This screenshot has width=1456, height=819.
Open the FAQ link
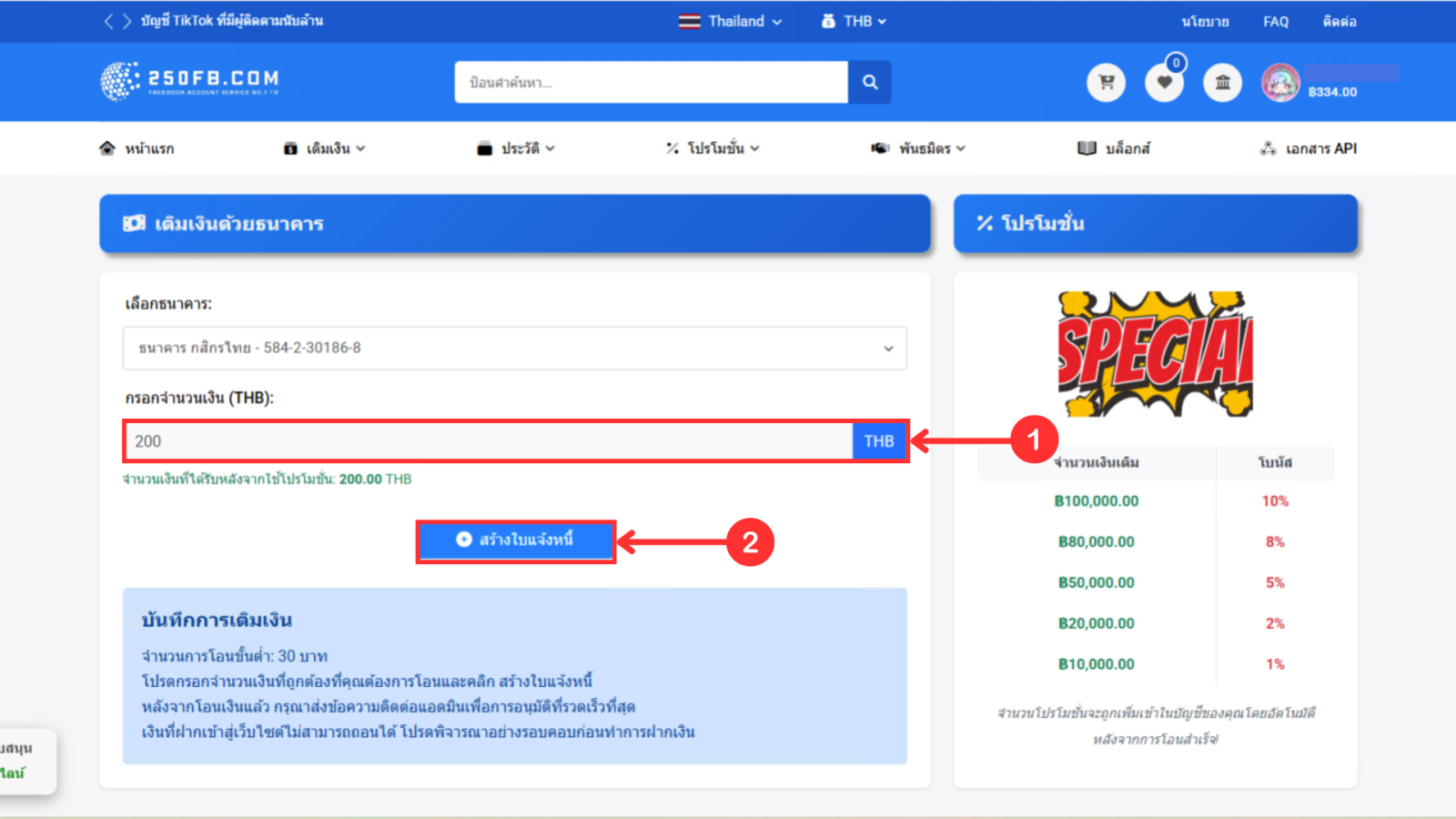point(1275,21)
